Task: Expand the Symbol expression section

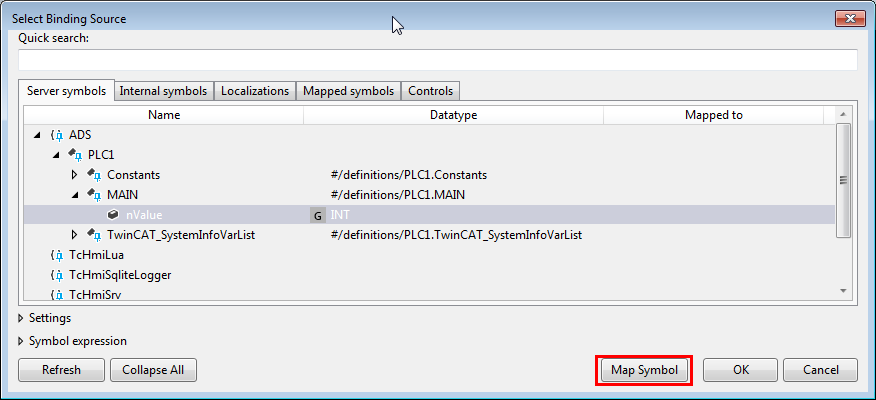Action: tap(21, 341)
